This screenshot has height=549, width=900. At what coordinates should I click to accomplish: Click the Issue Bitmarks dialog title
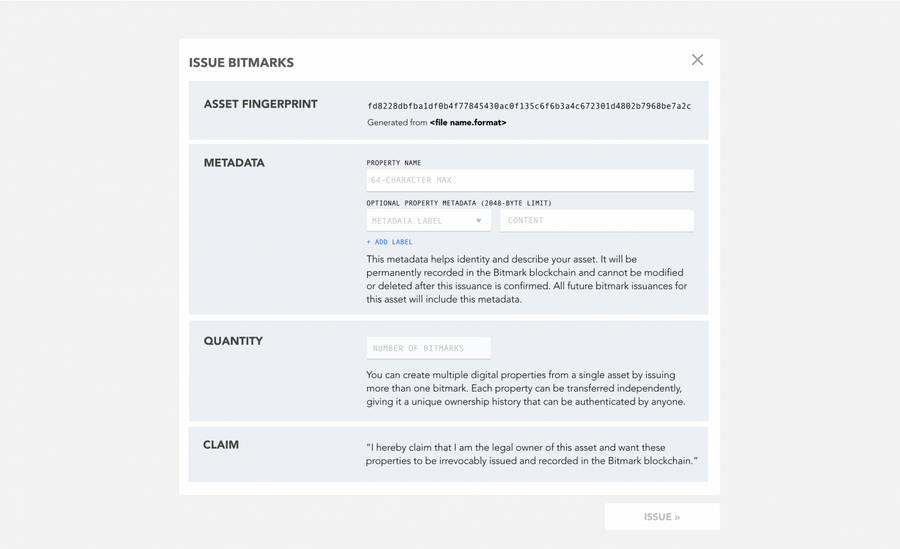[241, 63]
